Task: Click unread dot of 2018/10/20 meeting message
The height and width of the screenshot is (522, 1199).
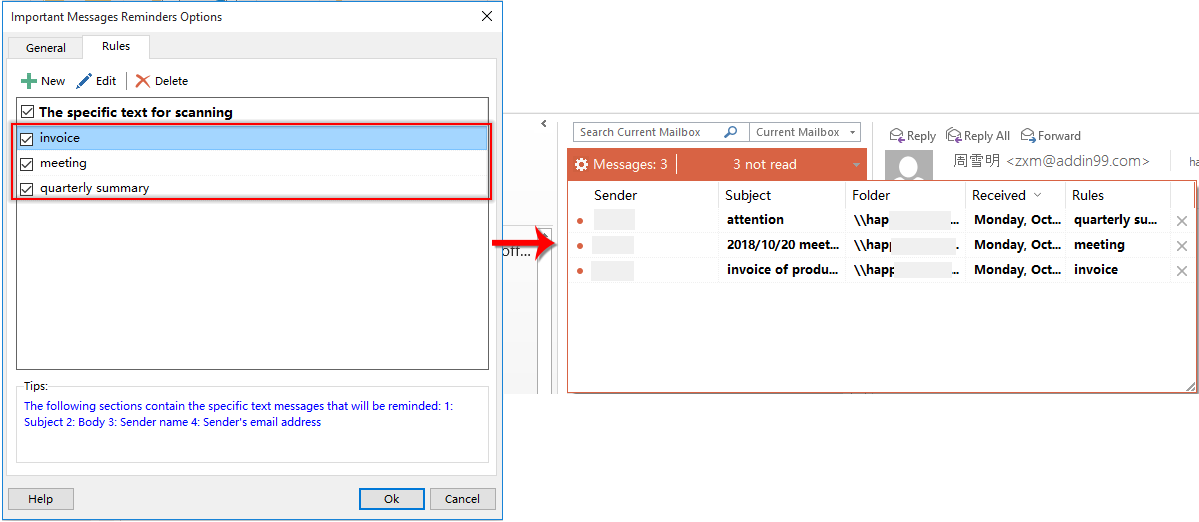Action: (x=580, y=246)
